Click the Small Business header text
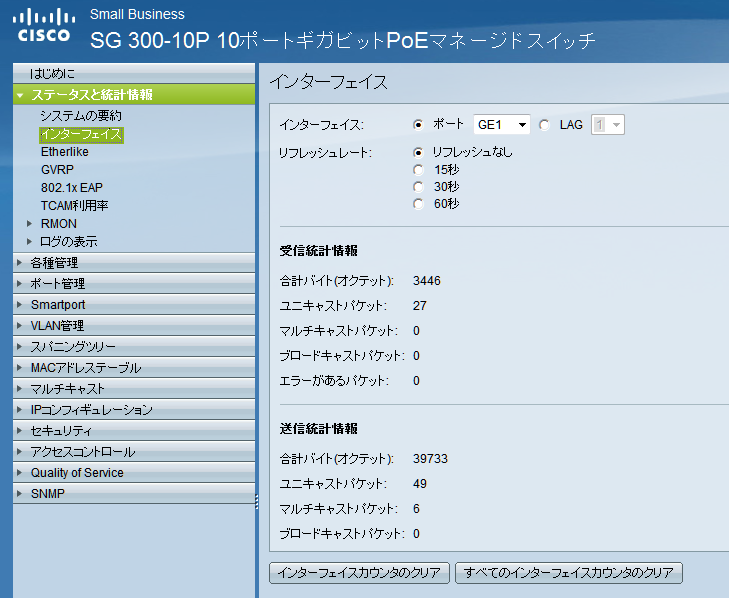Screen dimensions: 731x598 click(137, 14)
